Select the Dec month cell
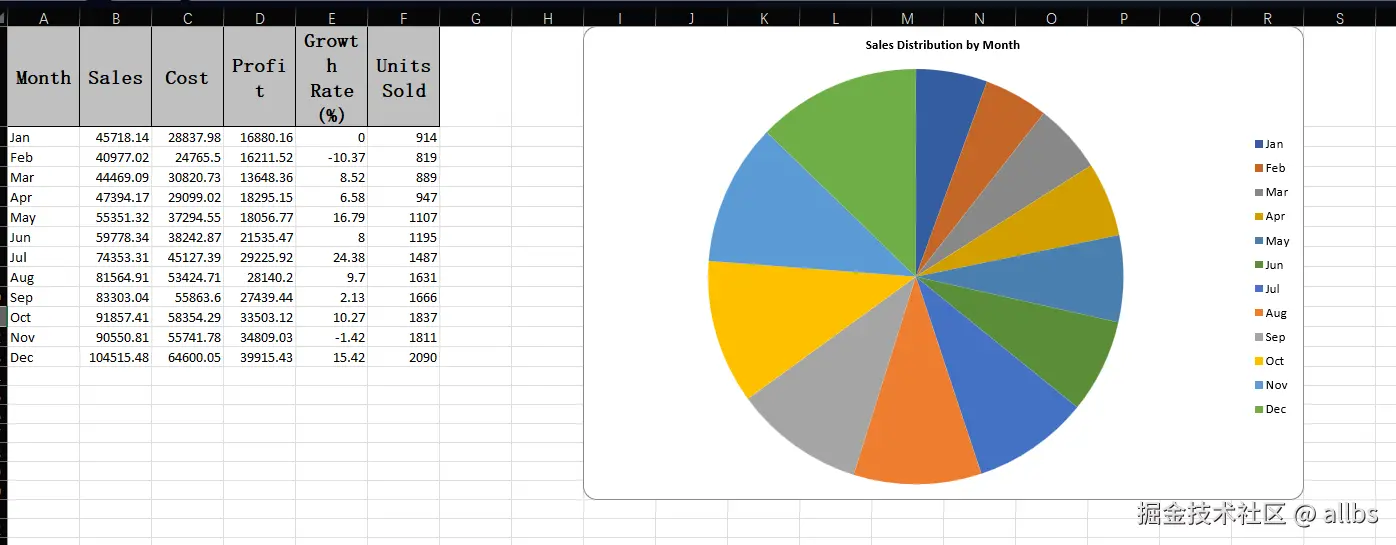Screen dimensions: 1396x545 point(43,357)
